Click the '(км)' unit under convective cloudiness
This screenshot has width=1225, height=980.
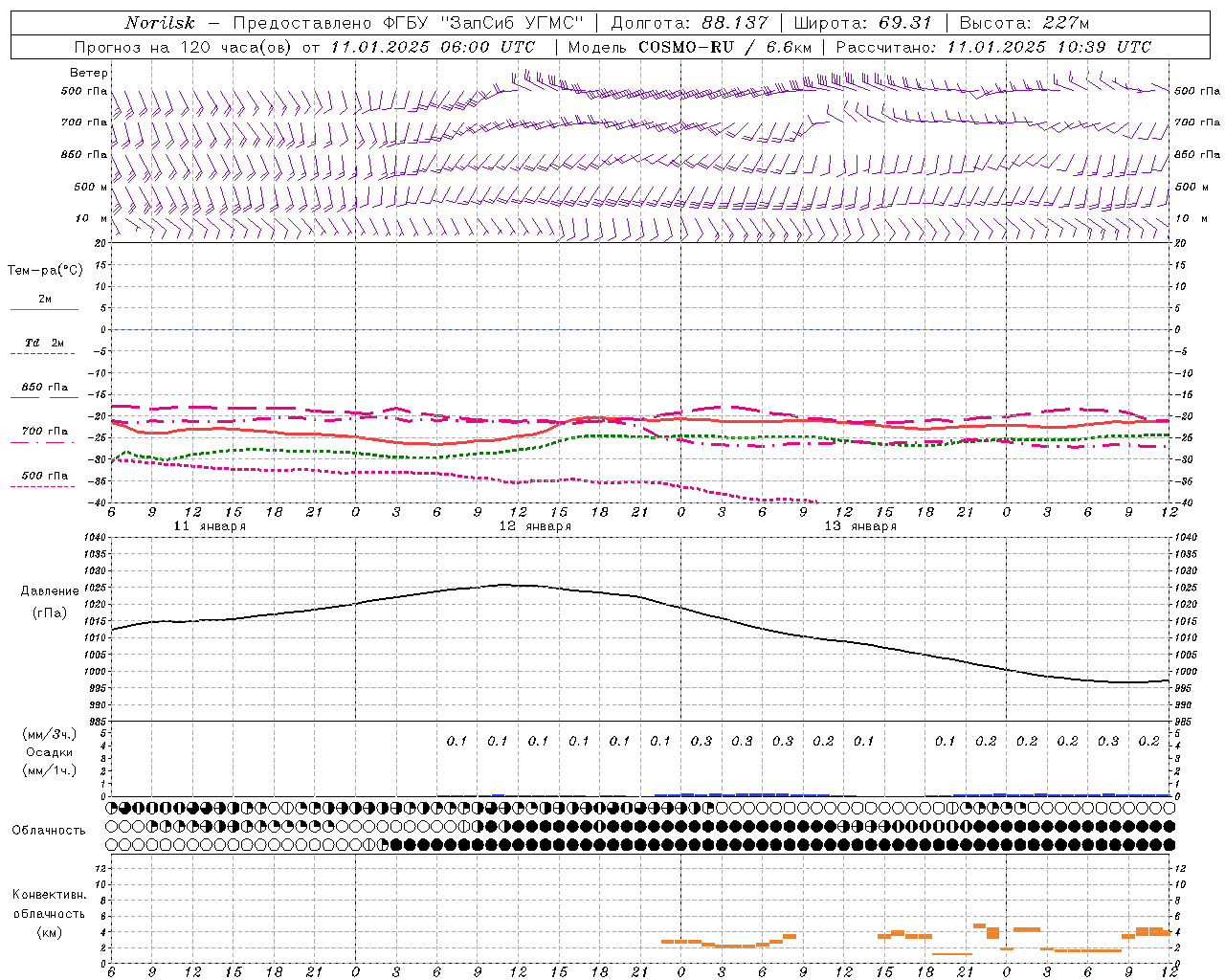click(x=50, y=932)
